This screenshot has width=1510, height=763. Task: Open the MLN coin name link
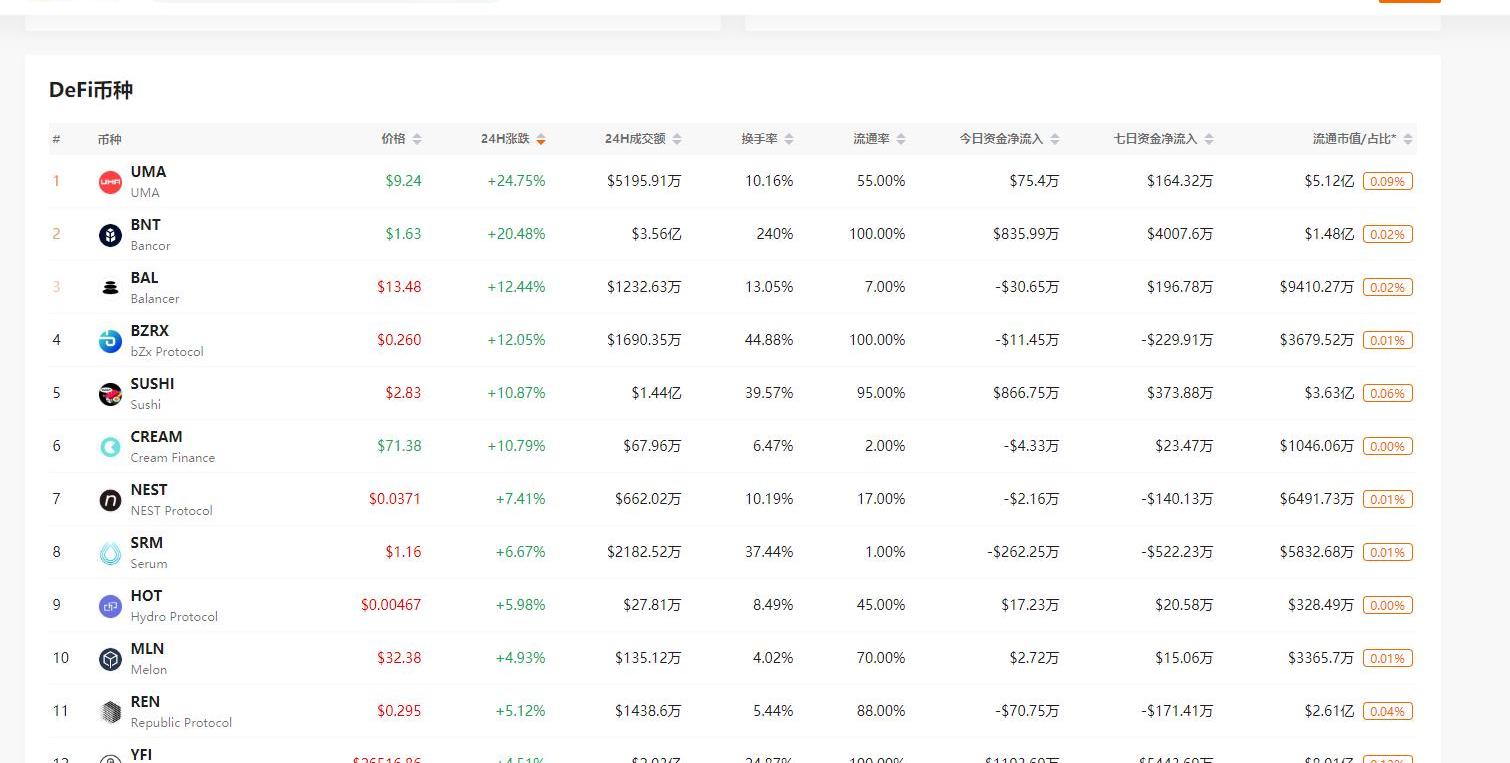[147, 649]
